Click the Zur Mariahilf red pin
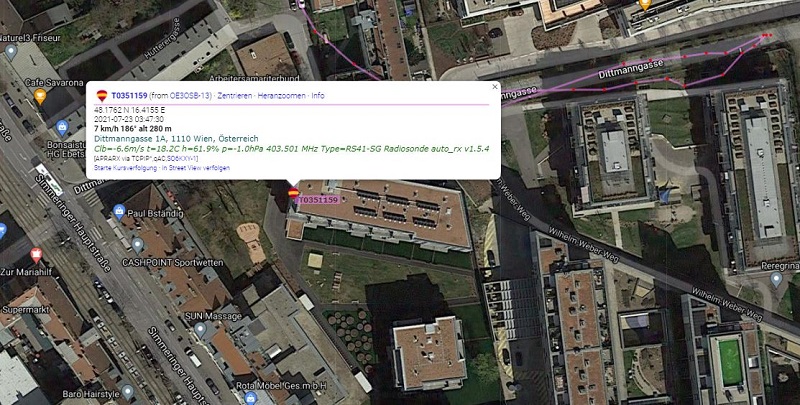The height and width of the screenshot is (405, 800). tap(36, 254)
